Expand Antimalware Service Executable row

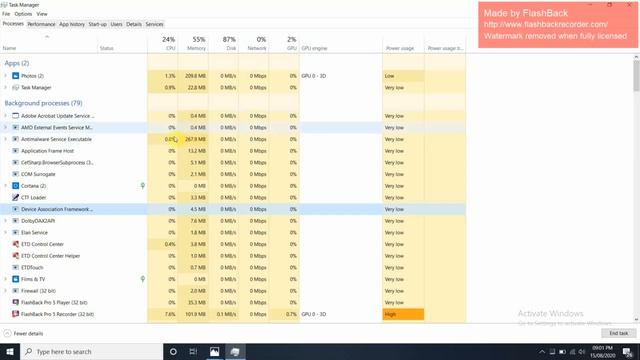pyautogui.click(x=6, y=139)
